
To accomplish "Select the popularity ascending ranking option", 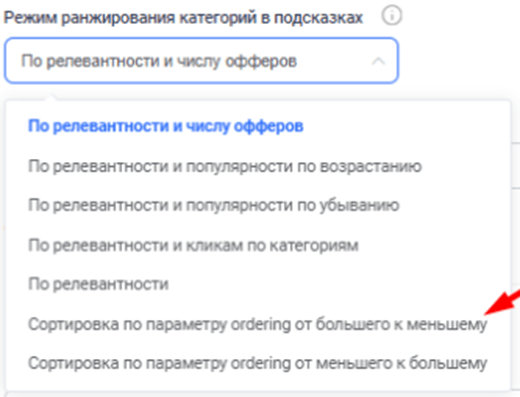I will coord(225,166).
